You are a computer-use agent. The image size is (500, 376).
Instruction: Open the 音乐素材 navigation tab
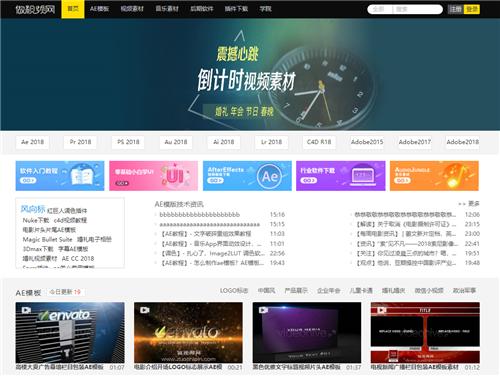(167, 9)
